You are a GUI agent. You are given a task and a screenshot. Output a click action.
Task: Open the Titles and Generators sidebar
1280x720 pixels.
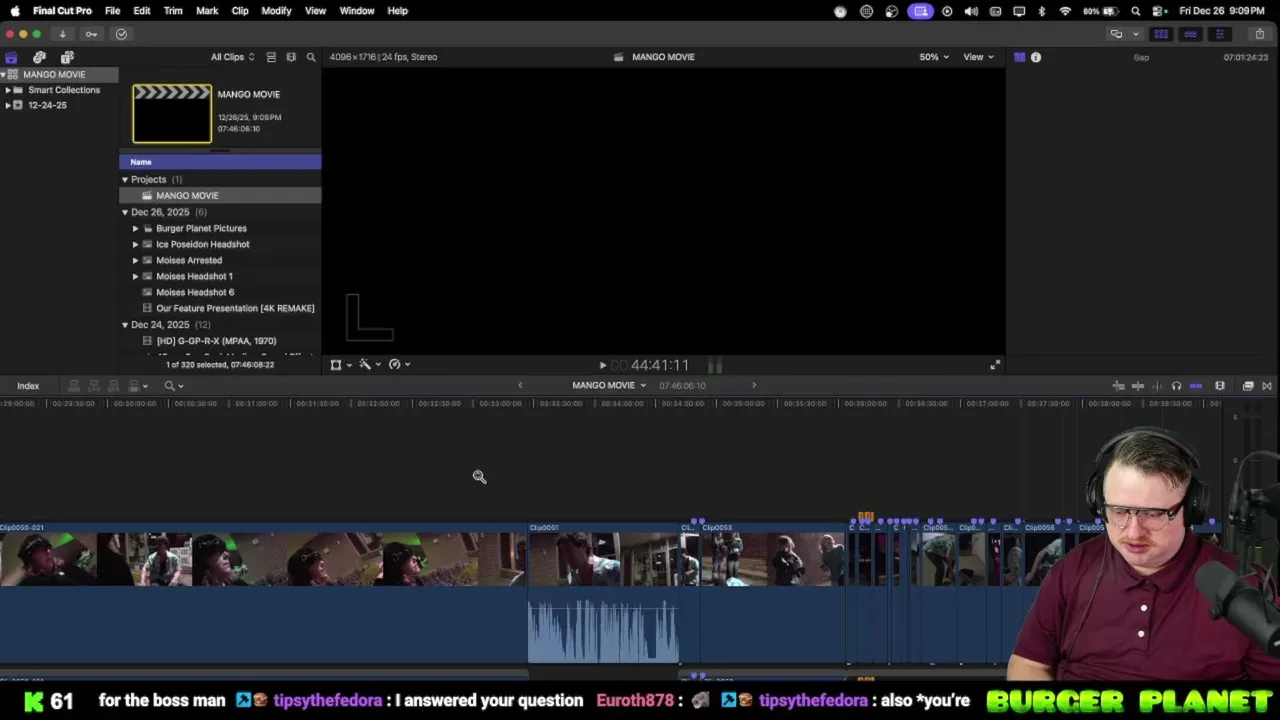click(67, 57)
